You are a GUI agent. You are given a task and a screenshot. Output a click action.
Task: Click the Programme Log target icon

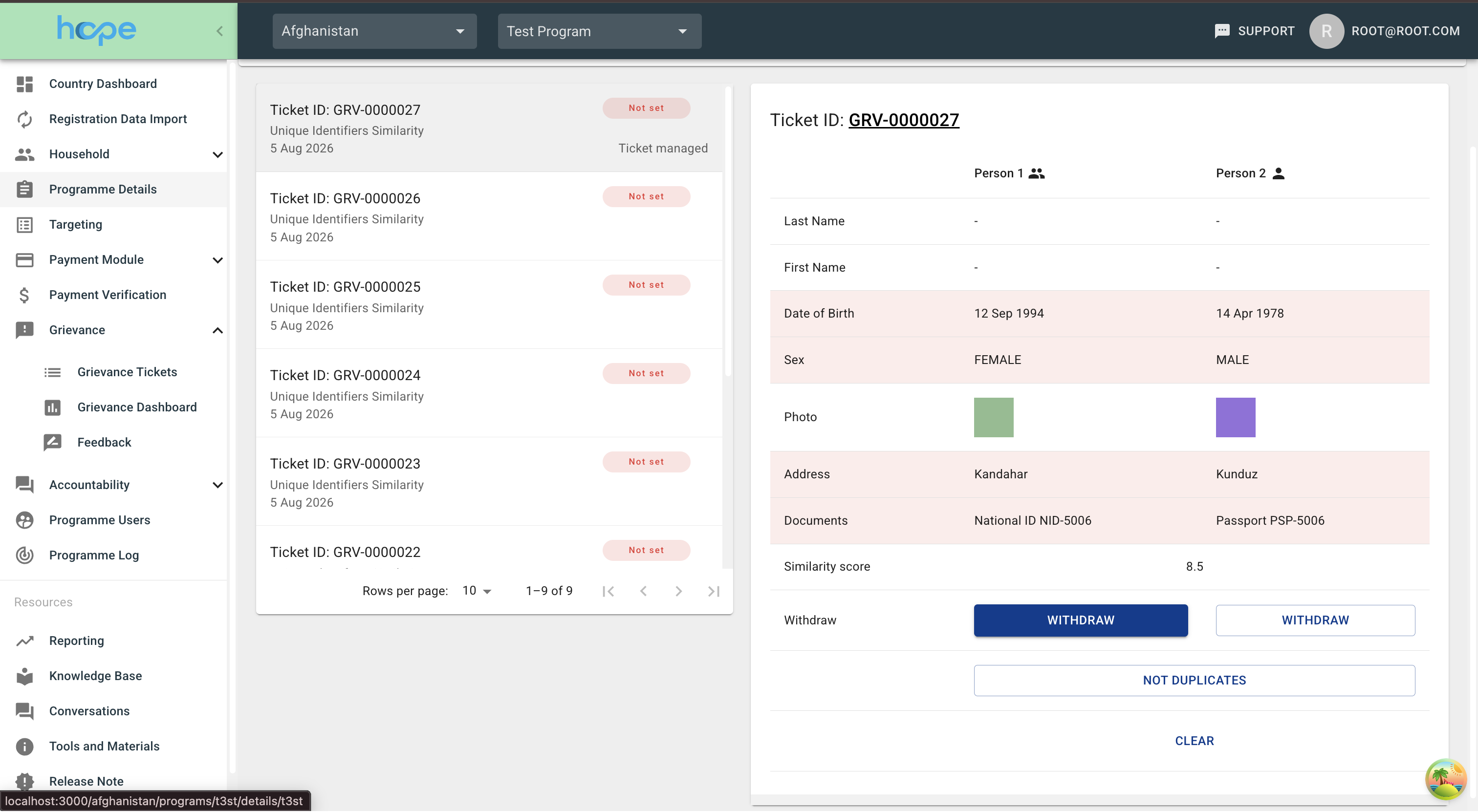coord(24,555)
